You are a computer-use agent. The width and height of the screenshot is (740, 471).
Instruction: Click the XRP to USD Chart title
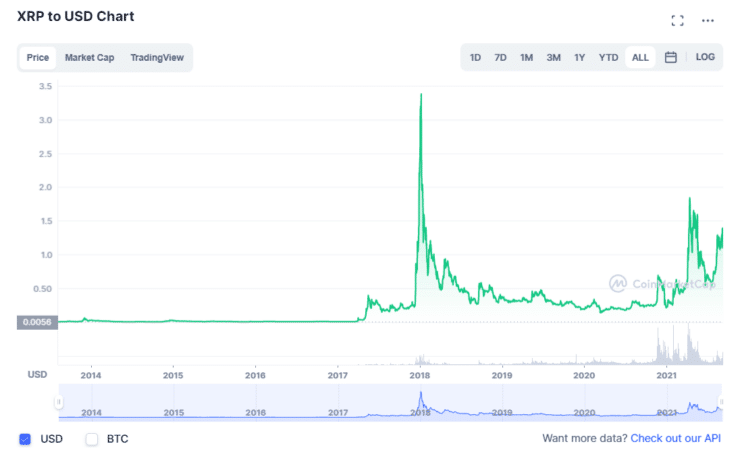[76, 17]
